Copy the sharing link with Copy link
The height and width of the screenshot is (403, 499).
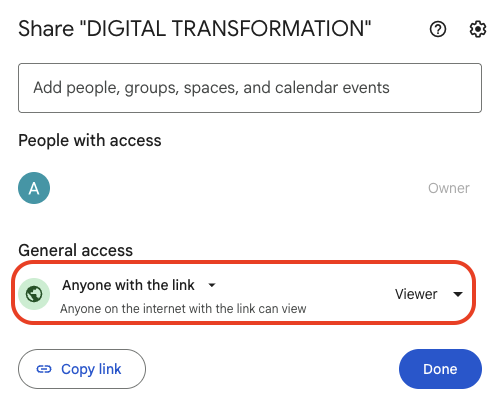point(82,369)
